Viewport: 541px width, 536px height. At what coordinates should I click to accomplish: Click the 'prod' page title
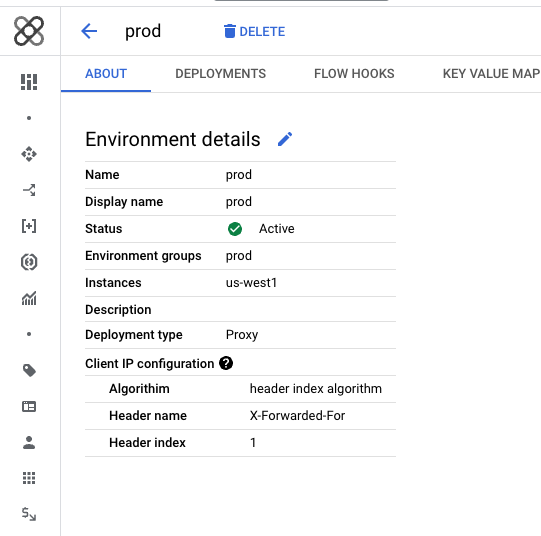(143, 32)
